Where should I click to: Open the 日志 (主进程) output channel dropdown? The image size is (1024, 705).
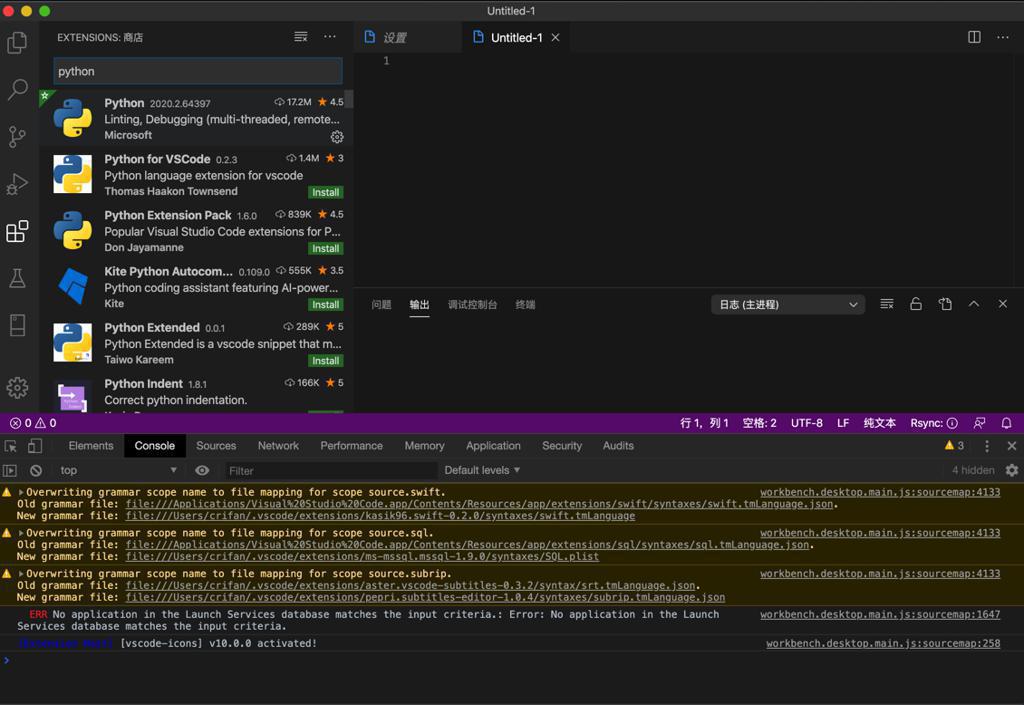pos(787,304)
